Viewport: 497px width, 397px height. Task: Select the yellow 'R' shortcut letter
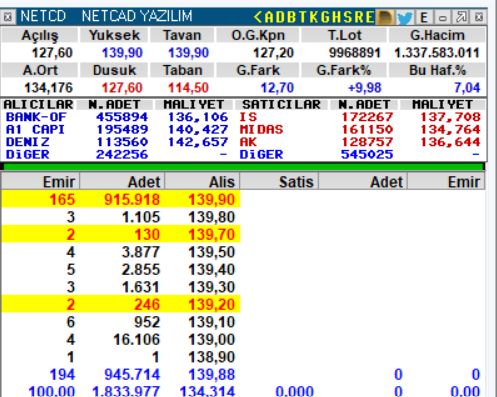tap(359, 17)
